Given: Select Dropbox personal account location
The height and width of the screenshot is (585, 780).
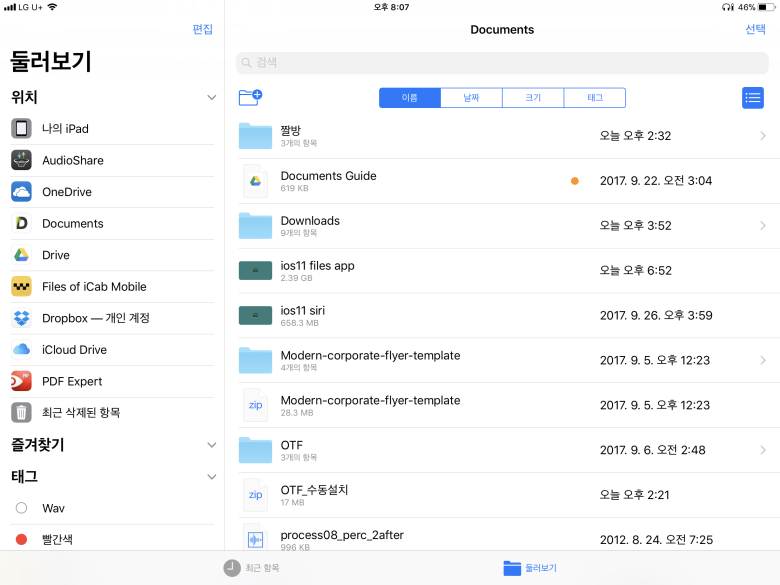Looking at the screenshot, I should pos(93,318).
